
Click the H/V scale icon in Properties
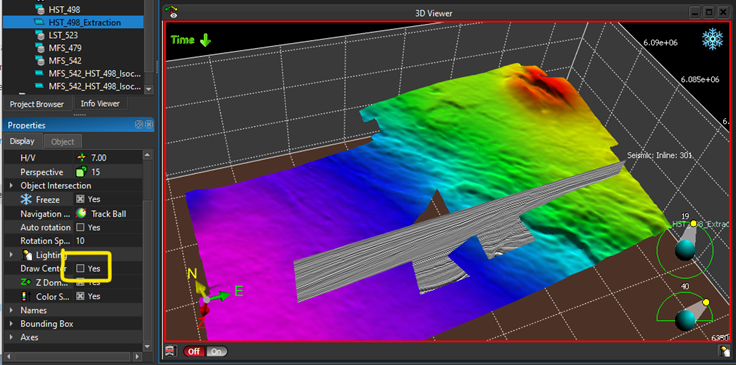(81, 158)
